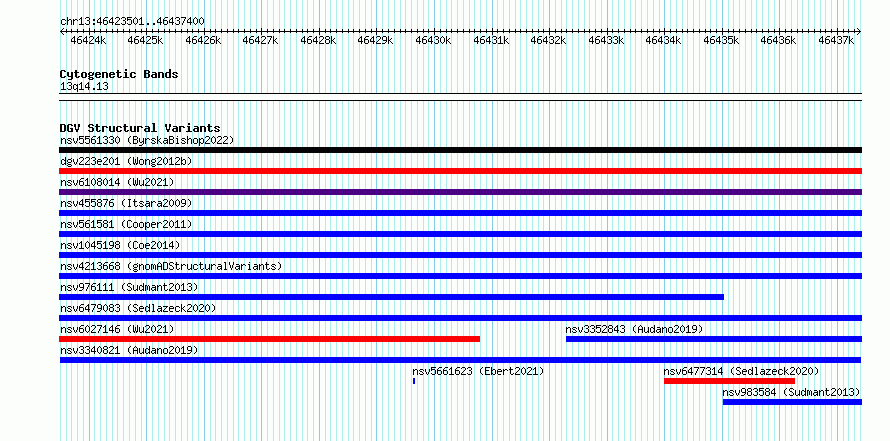Open the nsv6479083 (Sedlazeck2020) label

138,308
